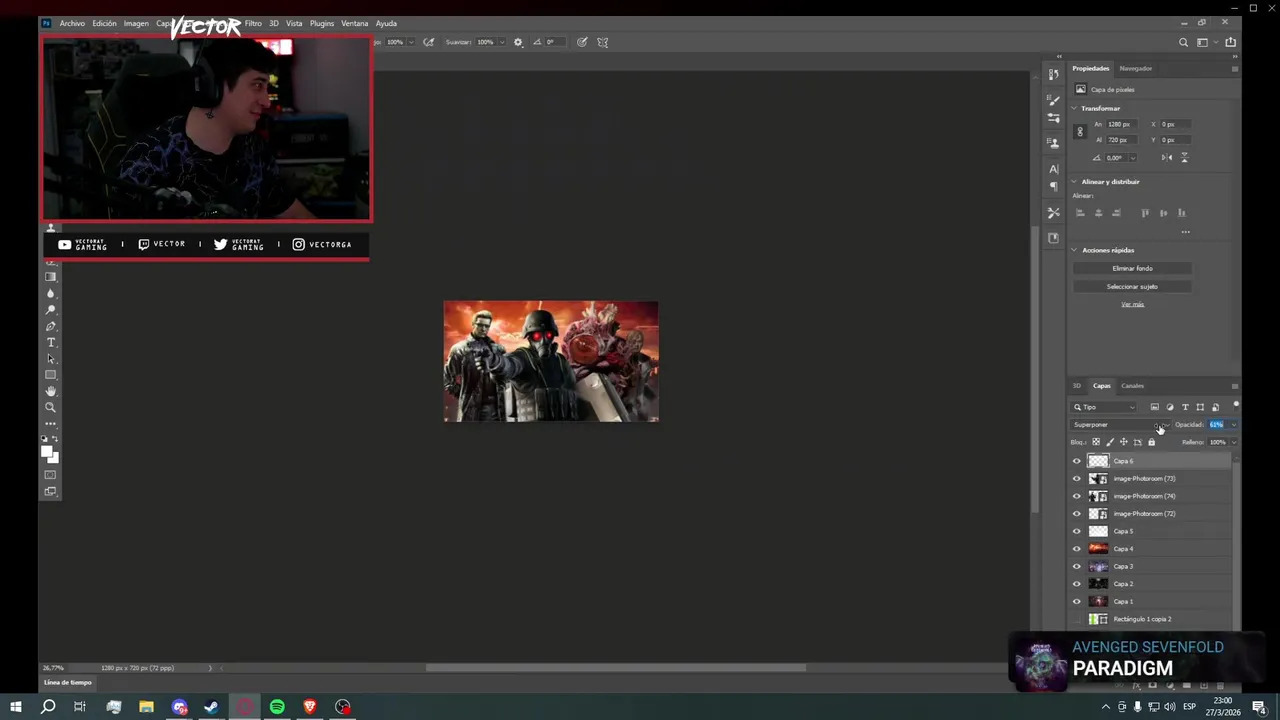Viewport: 1280px width, 720px height.
Task: Switch to the Canales tab
Action: [1132, 386]
